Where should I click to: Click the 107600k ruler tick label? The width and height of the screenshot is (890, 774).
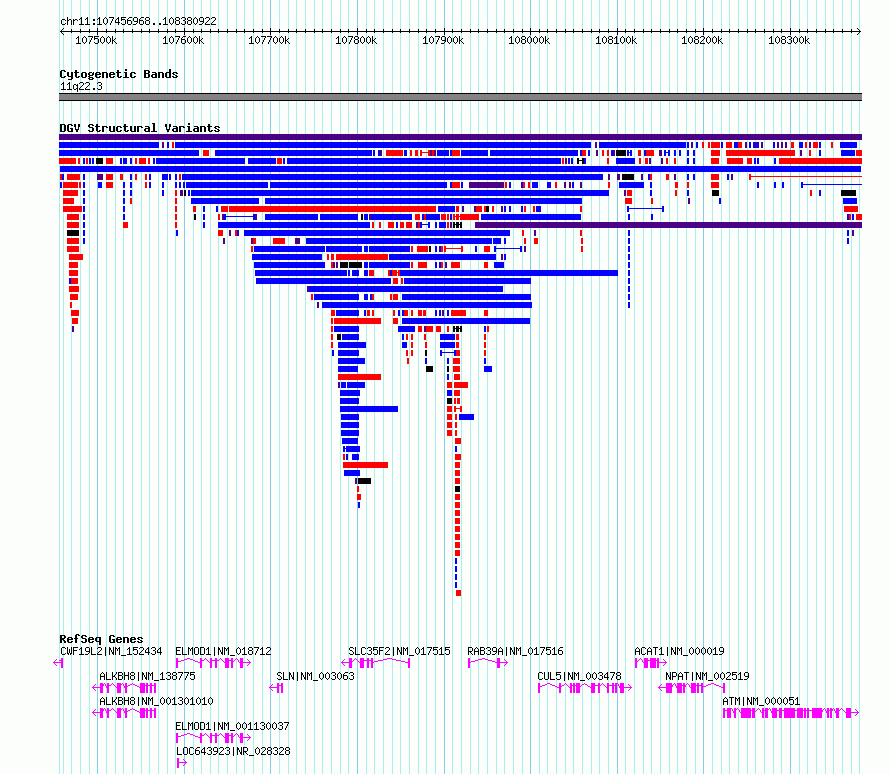pyautogui.click(x=183, y=40)
